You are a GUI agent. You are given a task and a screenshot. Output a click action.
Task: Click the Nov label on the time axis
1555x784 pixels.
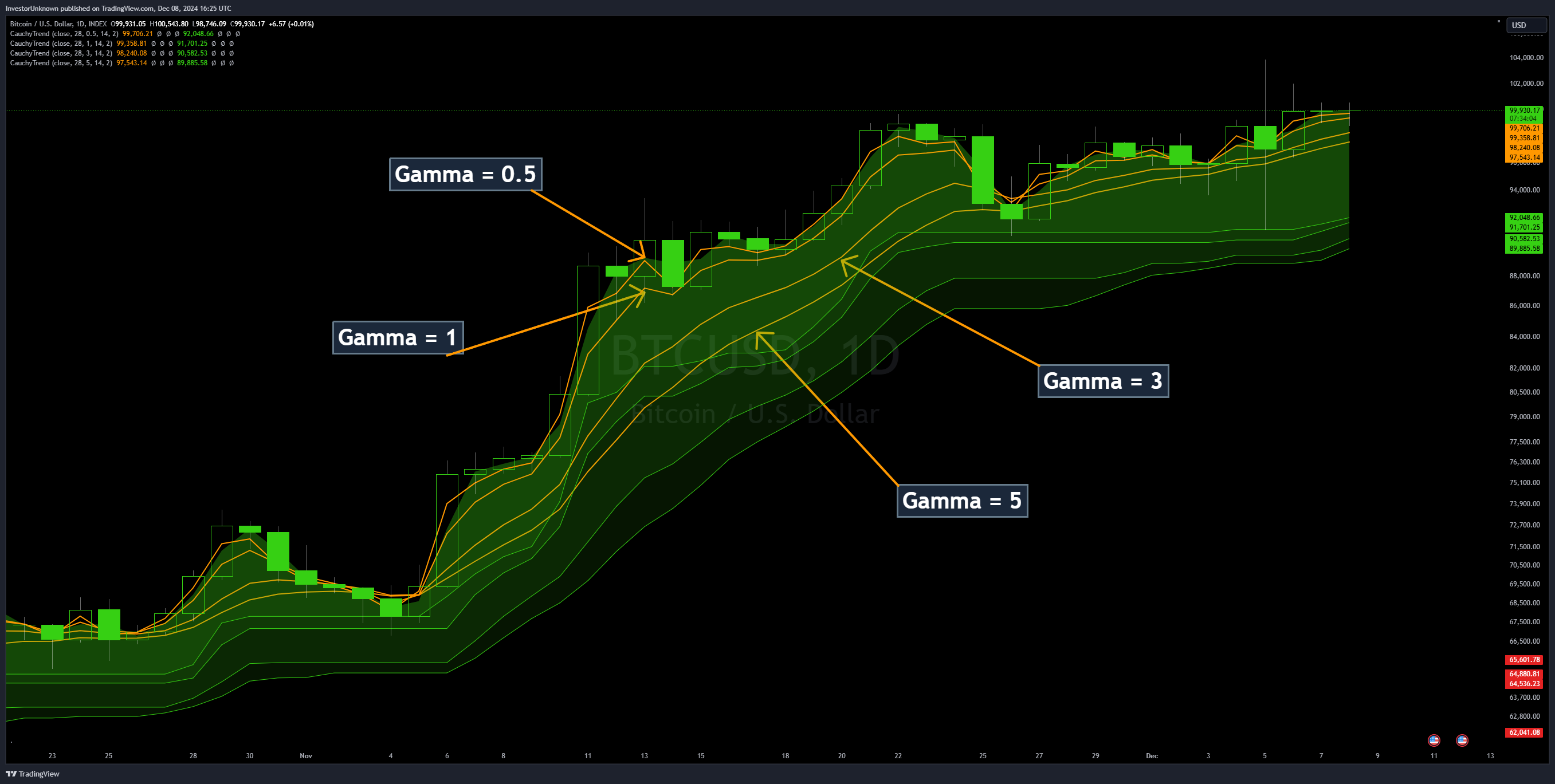pos(306,755)
